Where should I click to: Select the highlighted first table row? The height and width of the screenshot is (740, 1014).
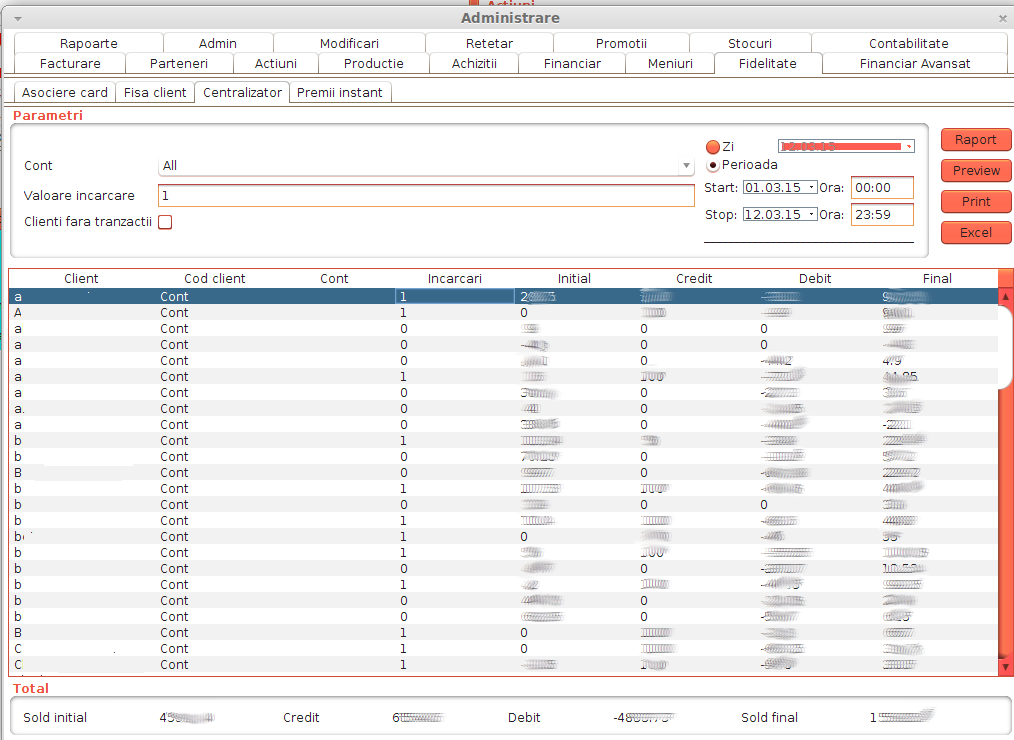(504, 296)
